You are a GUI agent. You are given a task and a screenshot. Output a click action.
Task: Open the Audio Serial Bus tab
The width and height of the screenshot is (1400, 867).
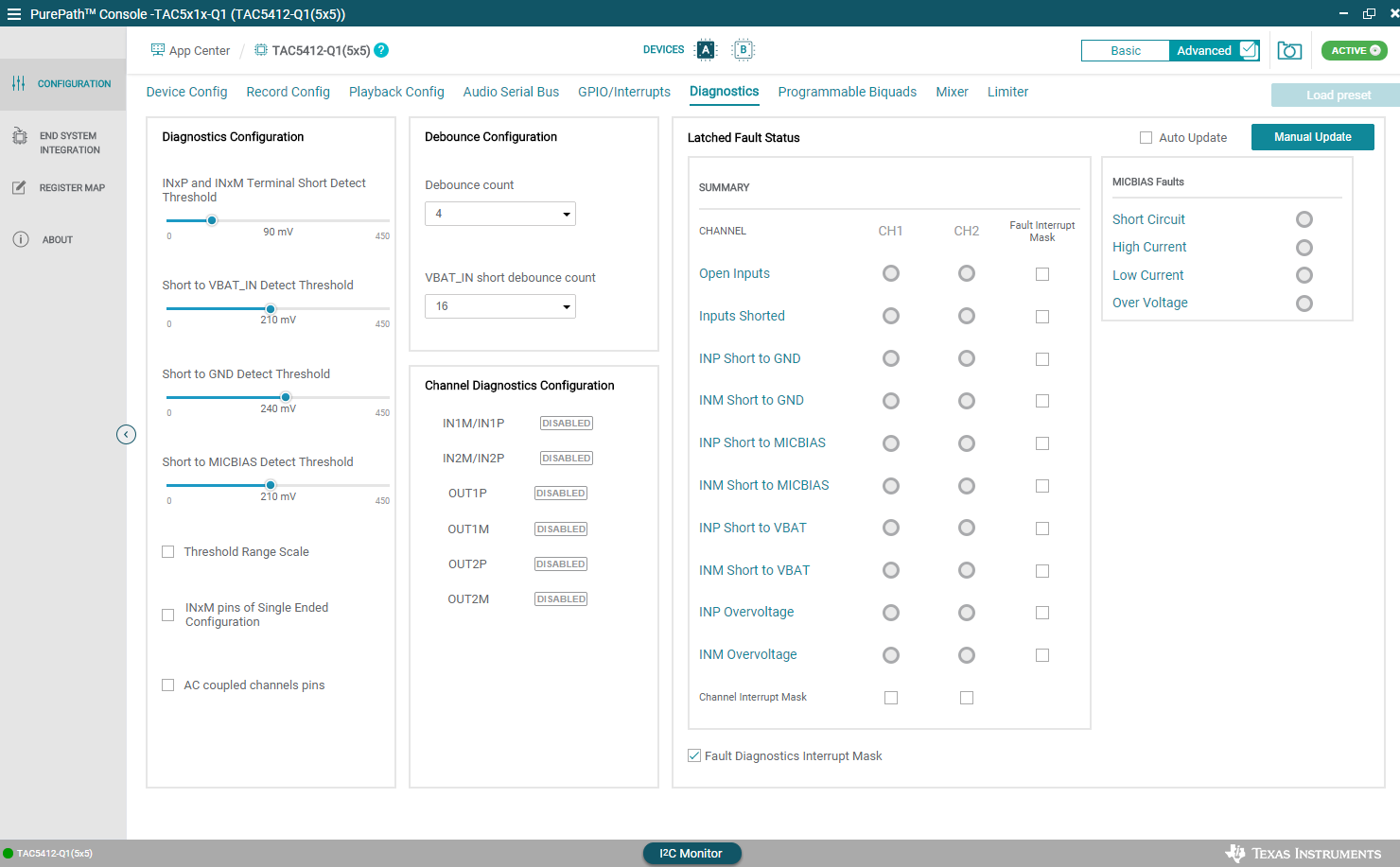click(x=511, y=92)
